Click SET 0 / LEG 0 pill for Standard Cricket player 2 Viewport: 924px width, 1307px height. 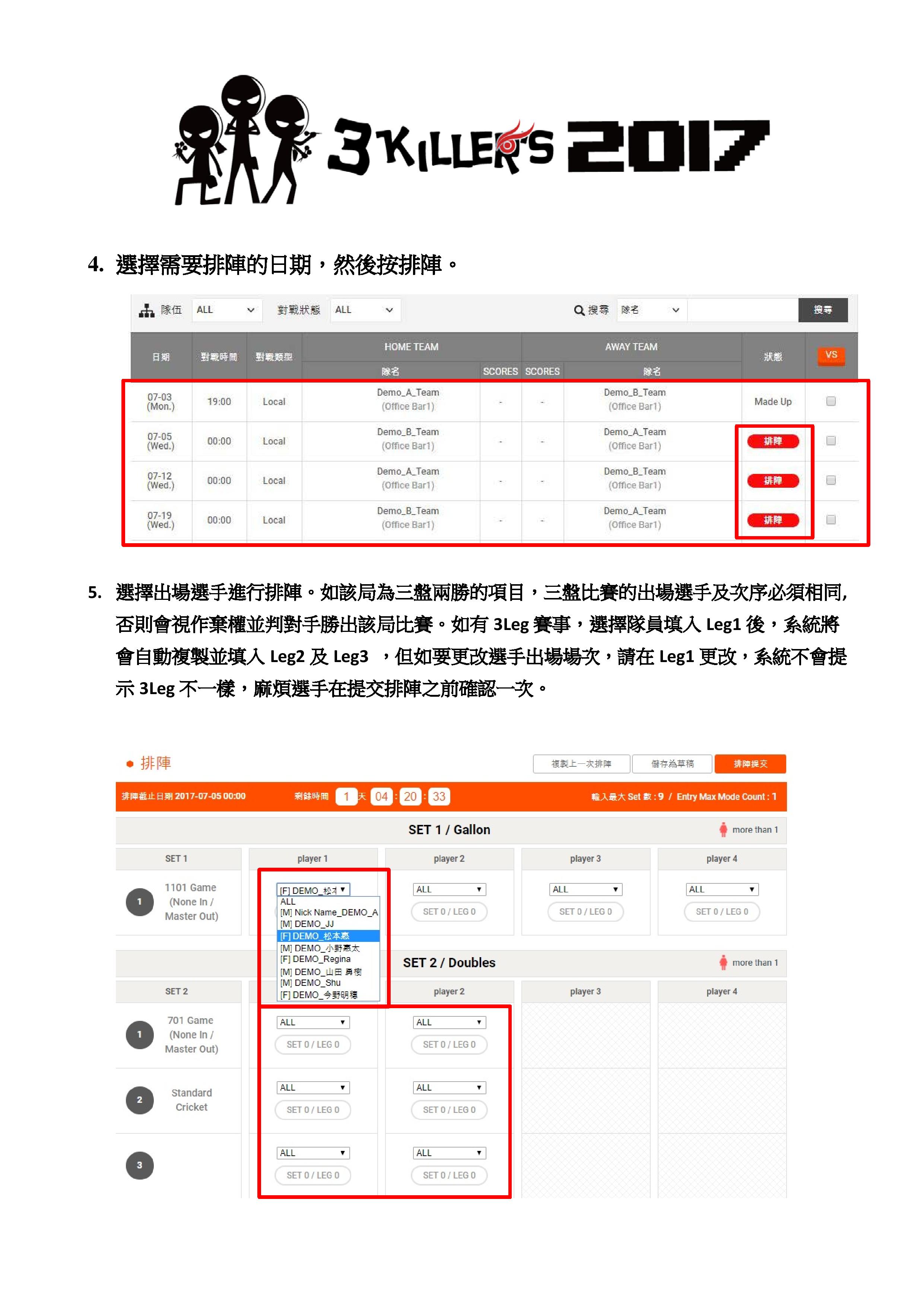point(450,1110)
